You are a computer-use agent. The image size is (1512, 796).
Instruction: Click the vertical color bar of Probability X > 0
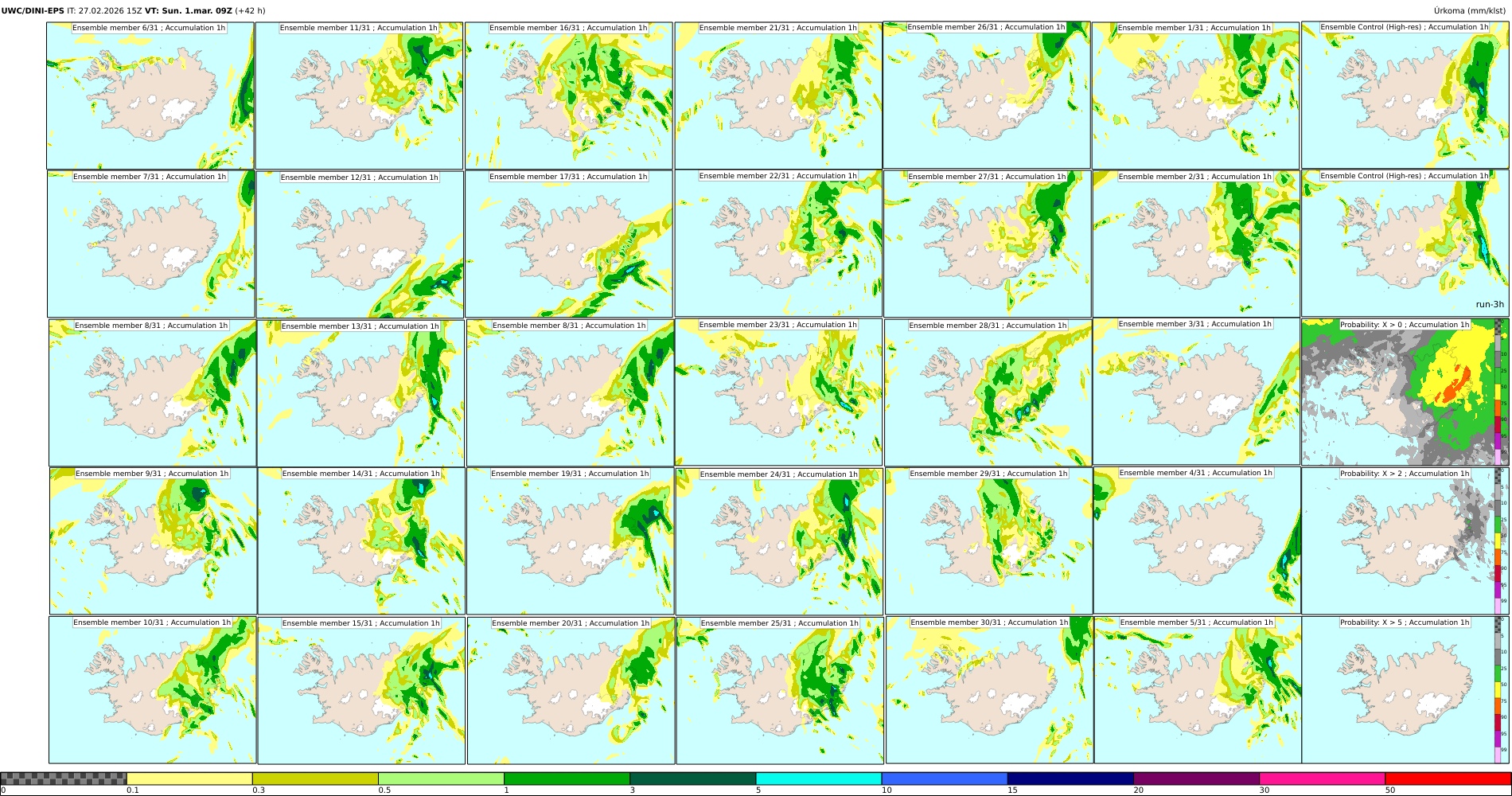click(1498, 392)
